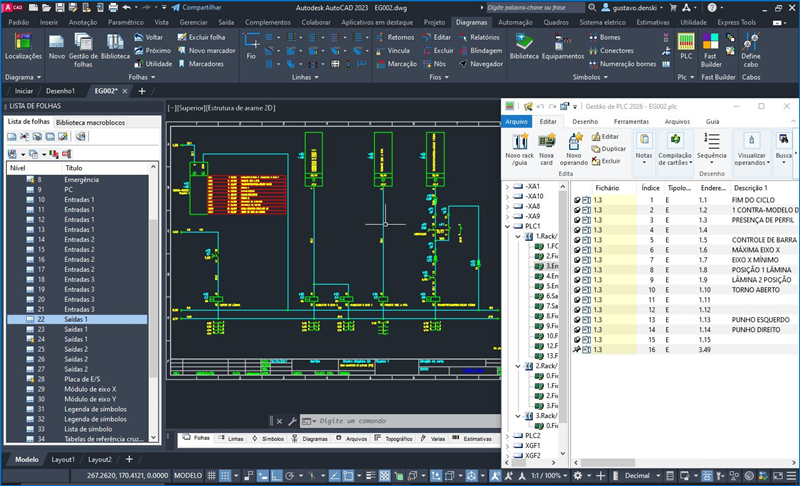Toggle MODELO space button in status bar
Screen dimensions: 800x486
187,476
